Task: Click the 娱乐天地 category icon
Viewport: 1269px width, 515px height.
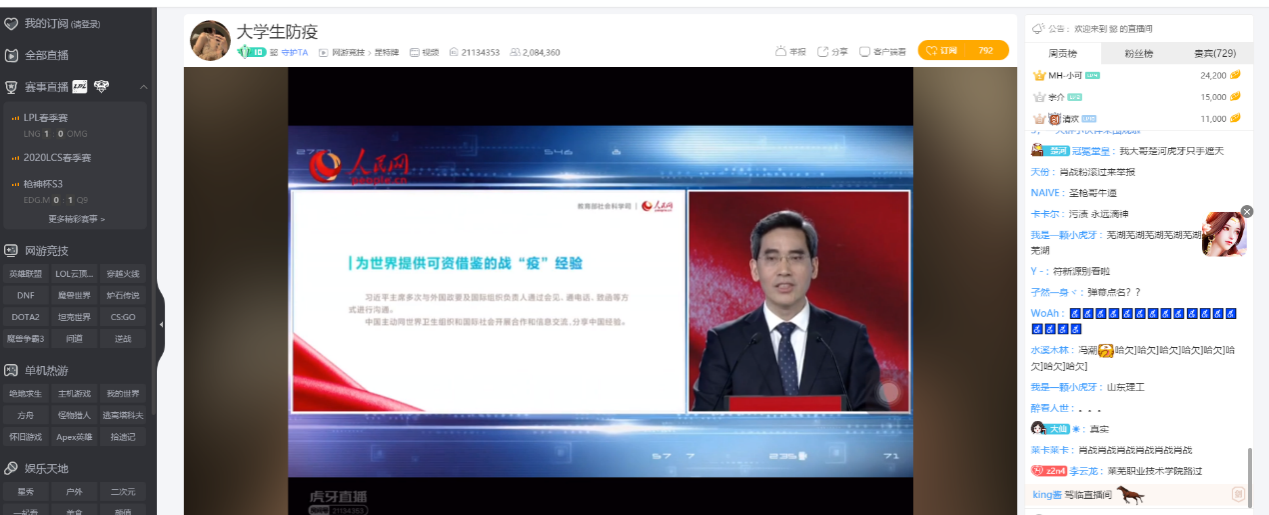Action: coord(12,468)
